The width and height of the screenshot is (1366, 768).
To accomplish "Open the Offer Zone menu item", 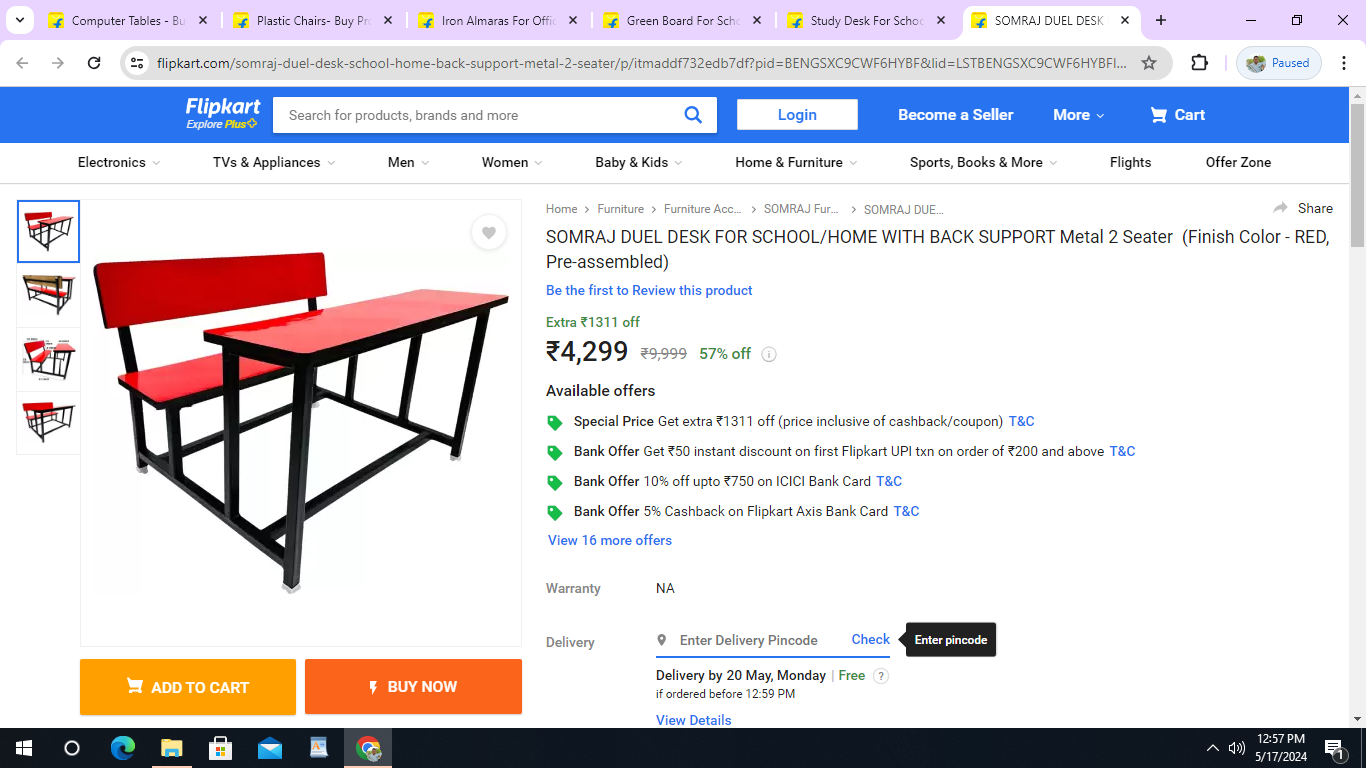I will point(1238,162).
